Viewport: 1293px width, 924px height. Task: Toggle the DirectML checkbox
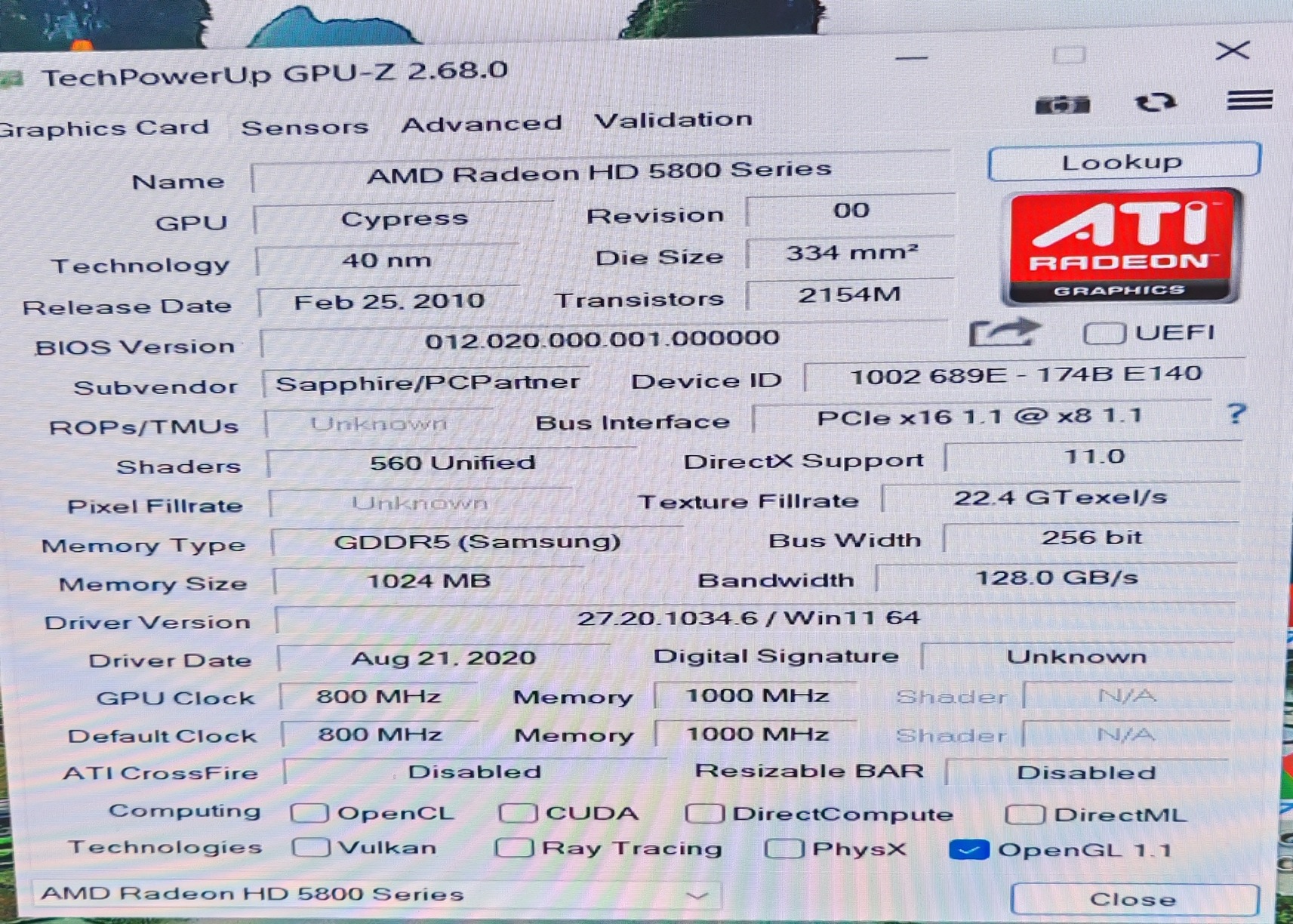coord(1025,814)
